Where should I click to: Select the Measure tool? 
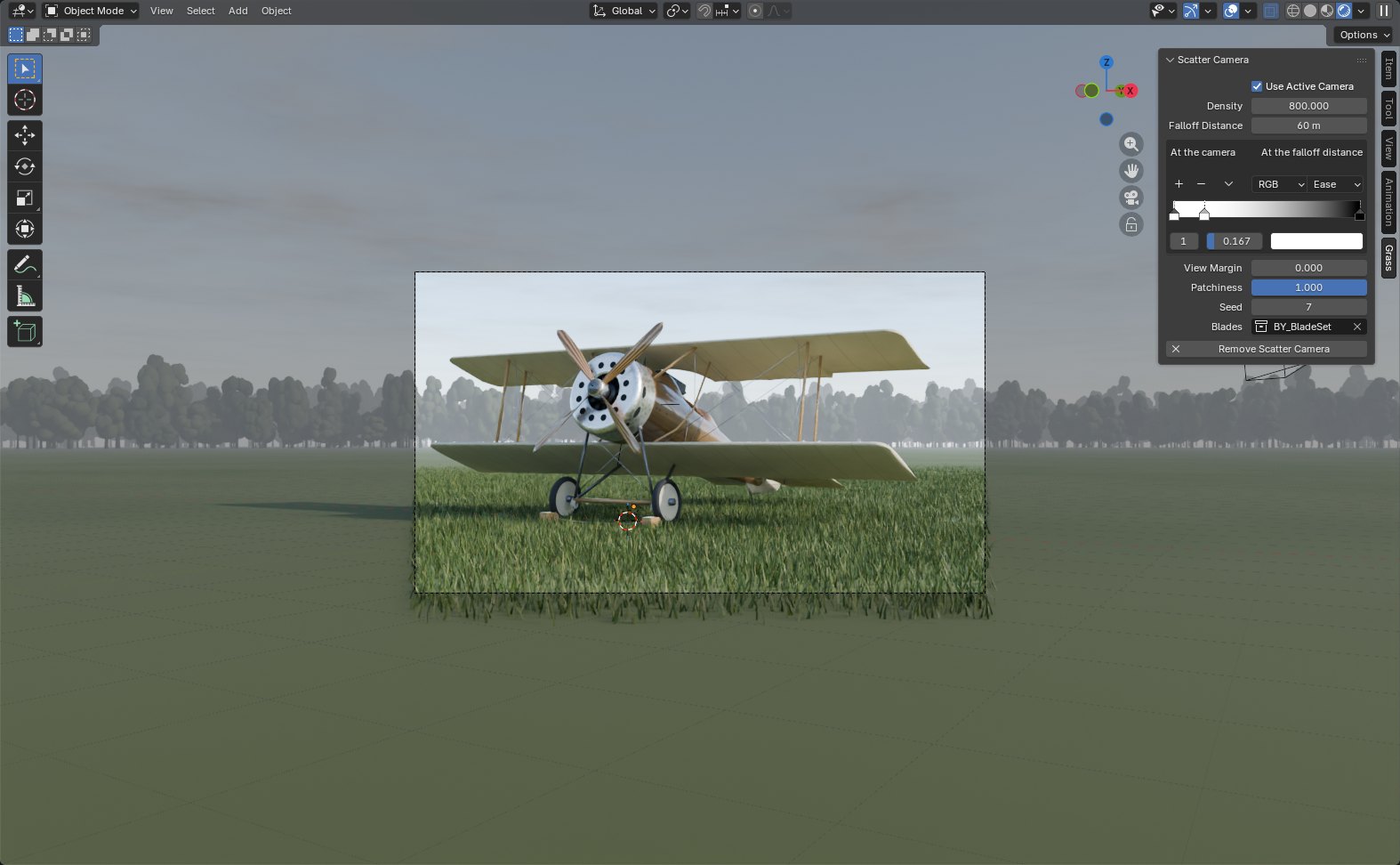point(25,295)
